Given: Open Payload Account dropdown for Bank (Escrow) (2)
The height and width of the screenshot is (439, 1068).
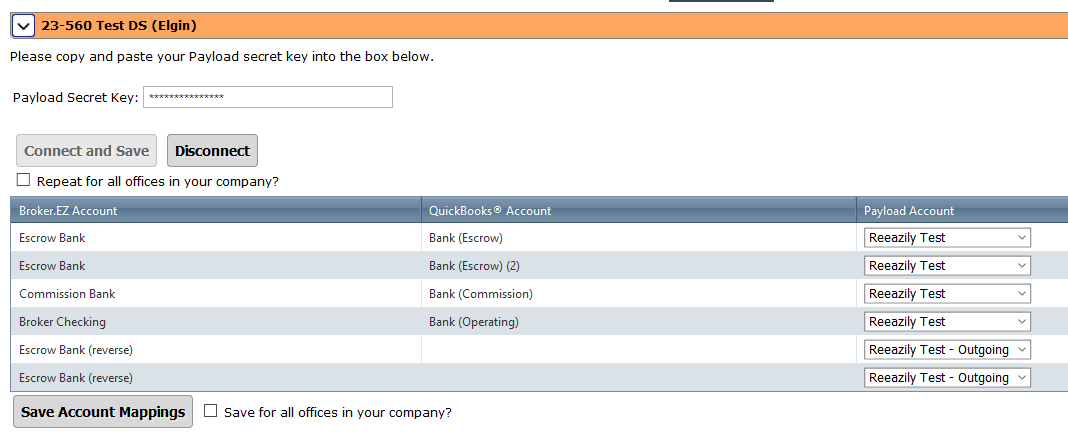Looking at the screenshot, I should (947, 266).
